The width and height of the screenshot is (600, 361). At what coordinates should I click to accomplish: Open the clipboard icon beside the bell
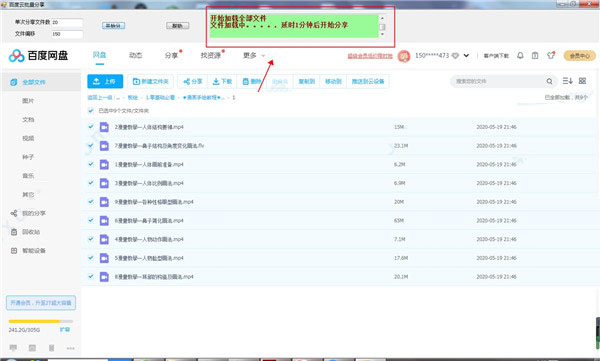[x=535, y=56]
